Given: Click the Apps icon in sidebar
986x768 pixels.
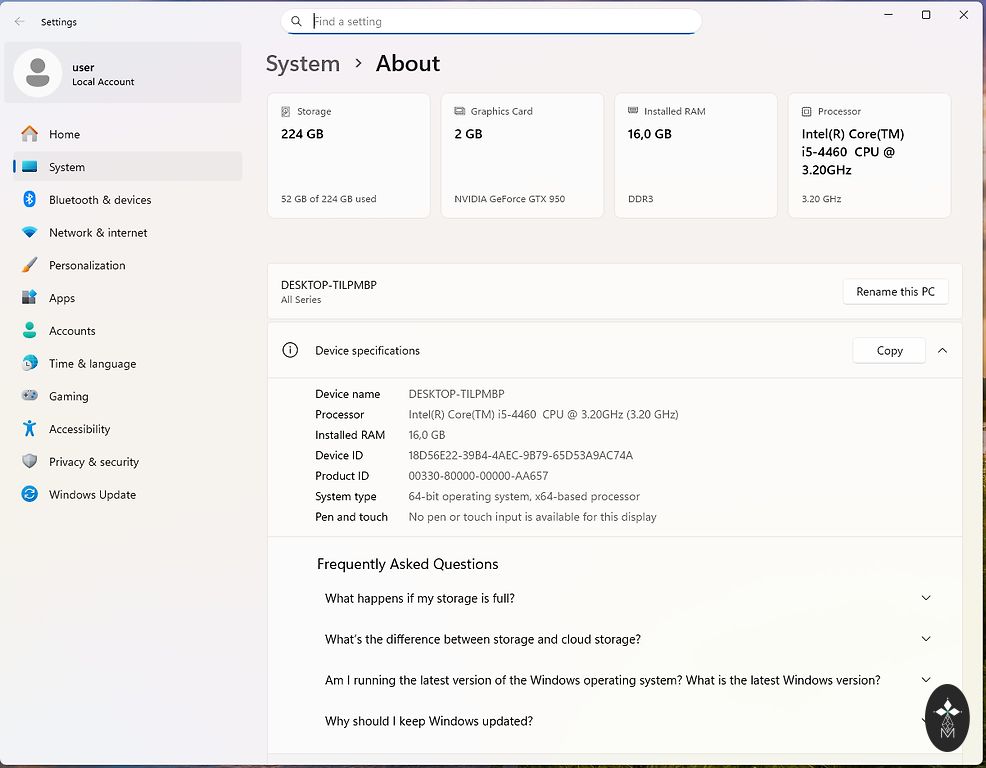Looking at the screenshot, I should click(x=30, y=298).
